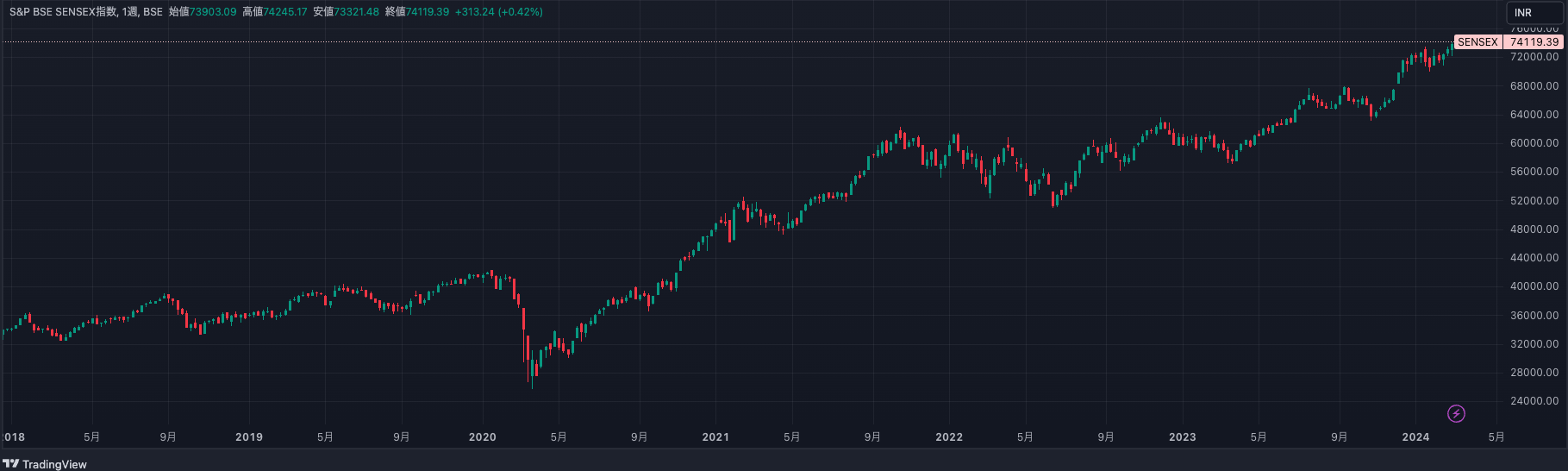The image size is (1568, 471).
Task: Click the 2023 year label on time axis
Action: 1183,437
